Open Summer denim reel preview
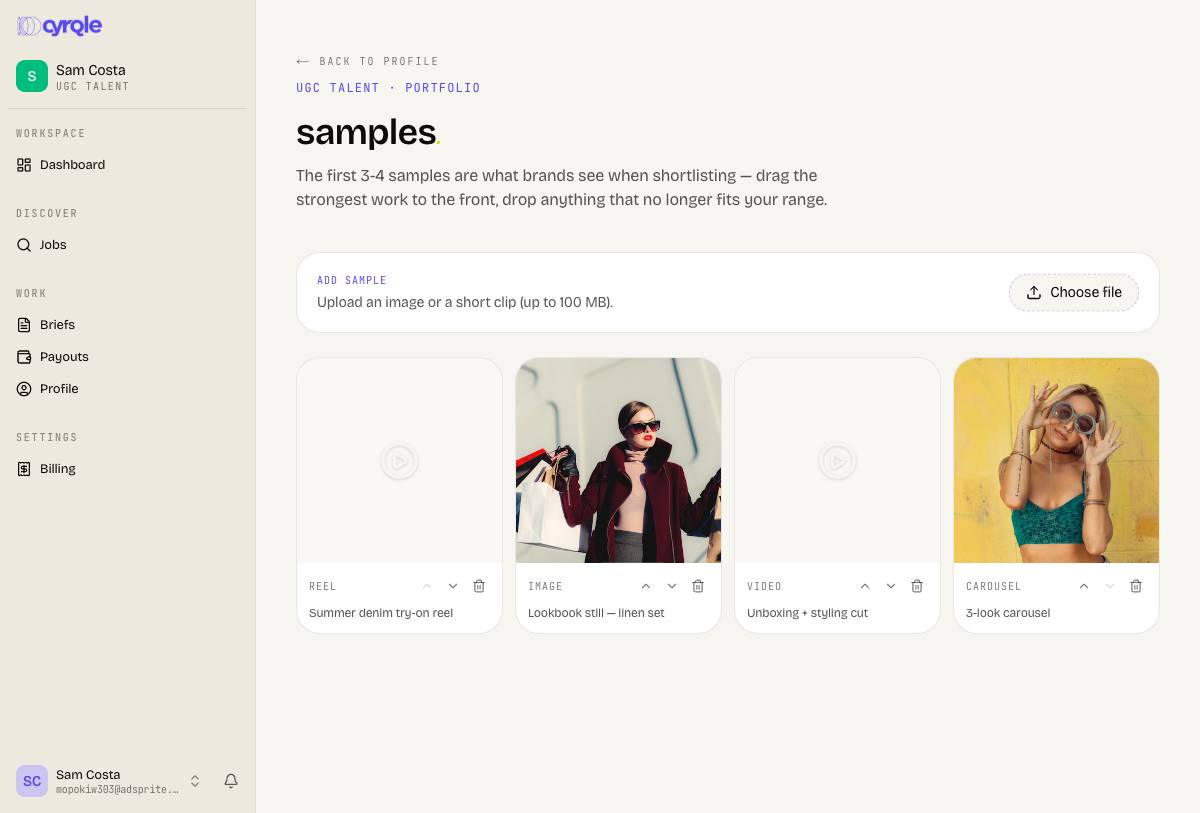Viewport: 1200px width, 813px height. point(399,461)
